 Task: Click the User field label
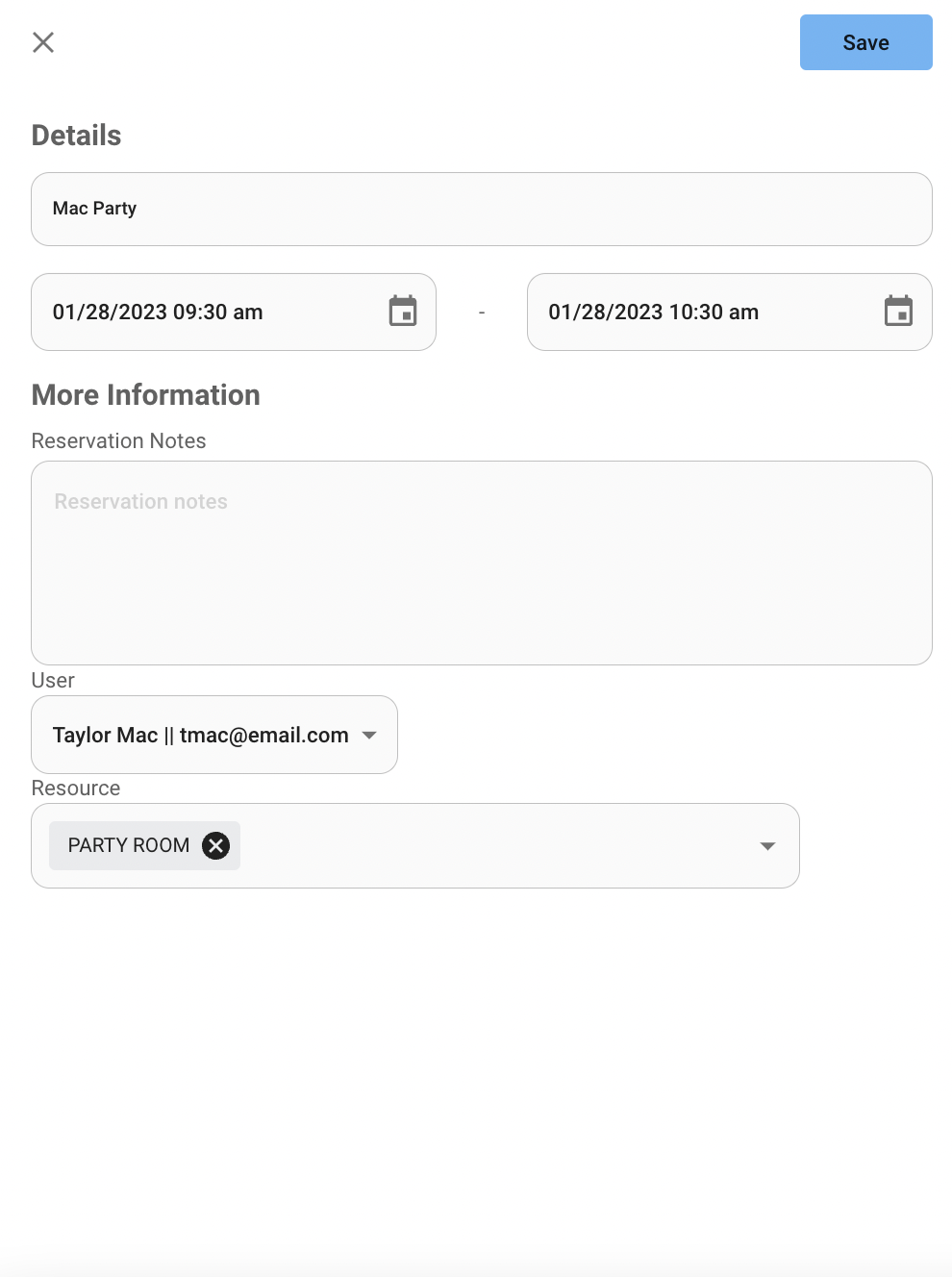click(53, 680)
